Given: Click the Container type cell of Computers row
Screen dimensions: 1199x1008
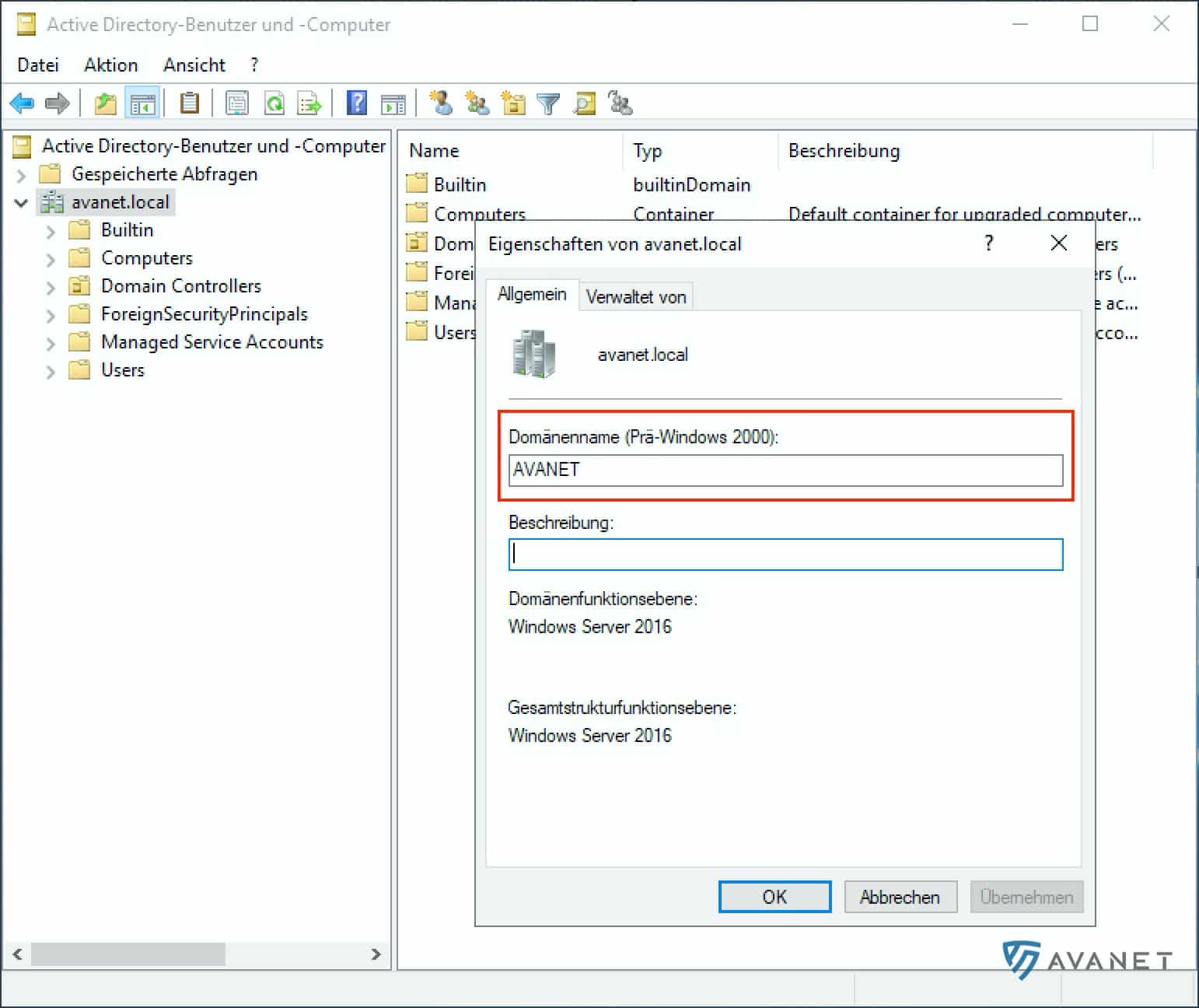Looking at the screenshot, I should [x=673, y=213].
